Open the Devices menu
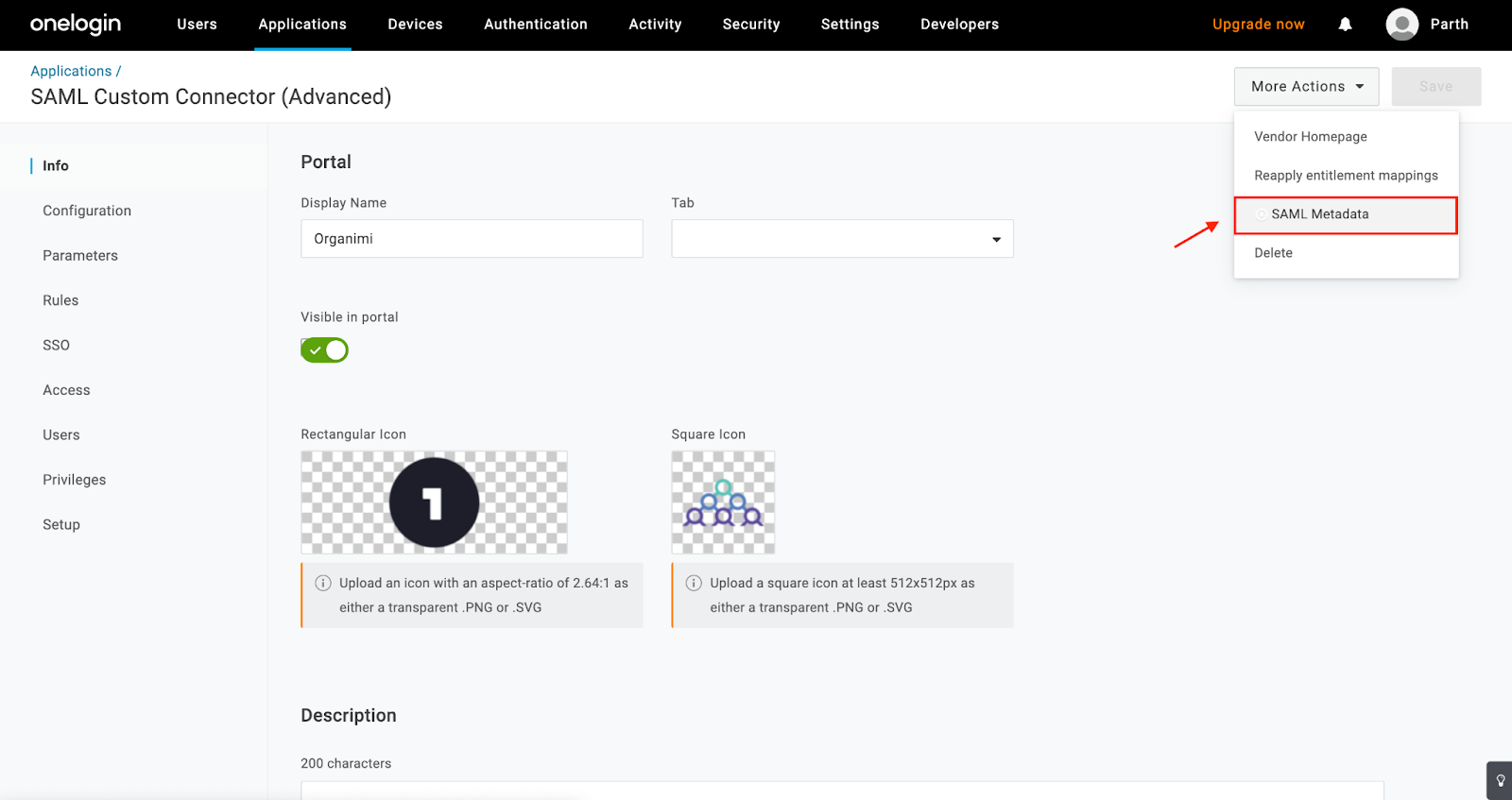The height and width of the screenshot is (800, 1512). [x=415, y=25]
